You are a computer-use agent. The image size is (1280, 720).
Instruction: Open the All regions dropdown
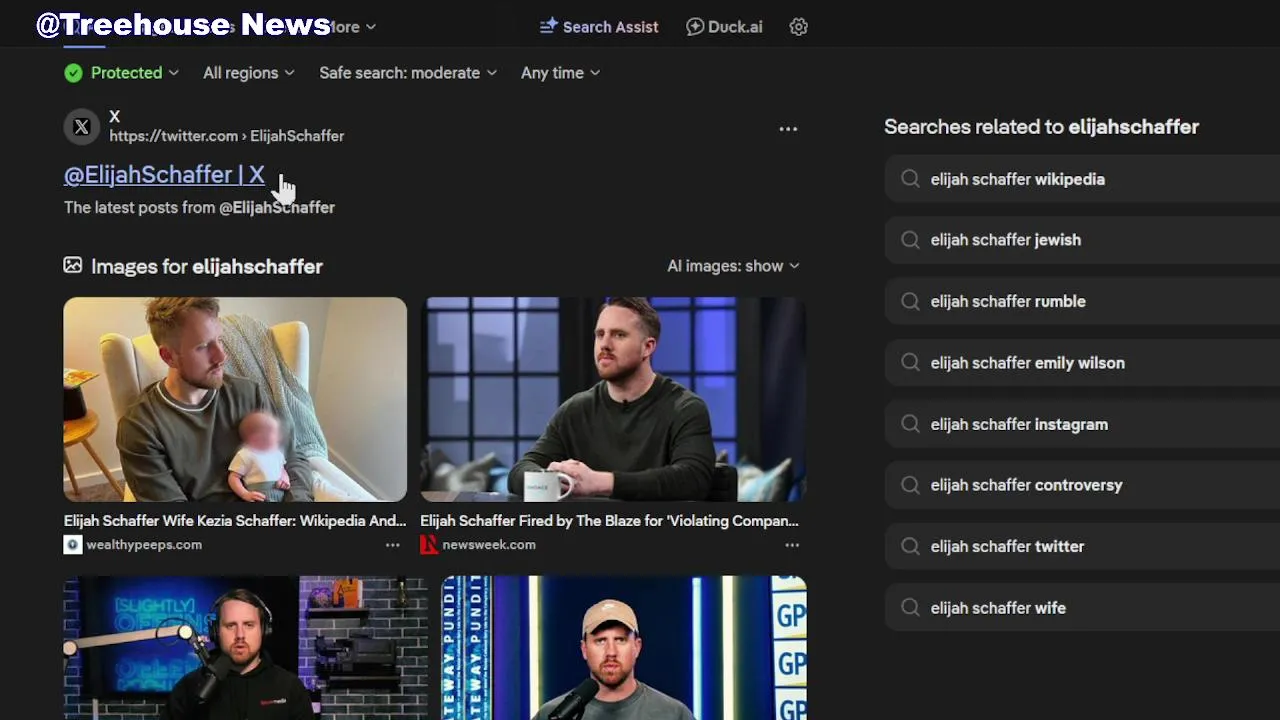(249, 73)
